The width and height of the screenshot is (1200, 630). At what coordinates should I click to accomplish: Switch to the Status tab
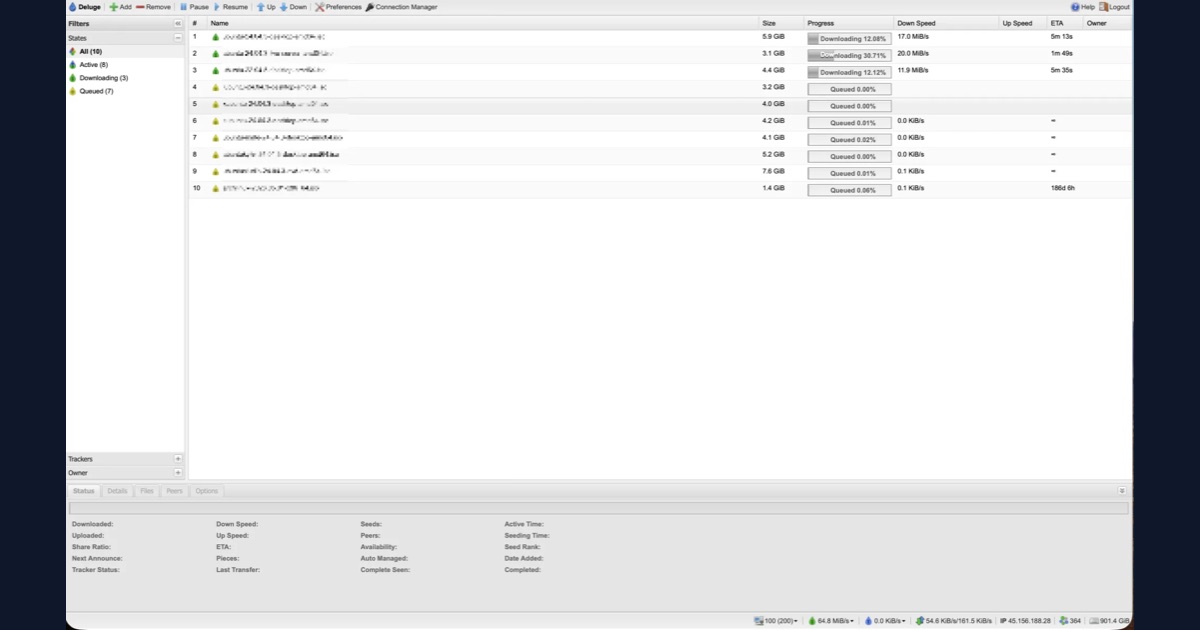(84, 491)
